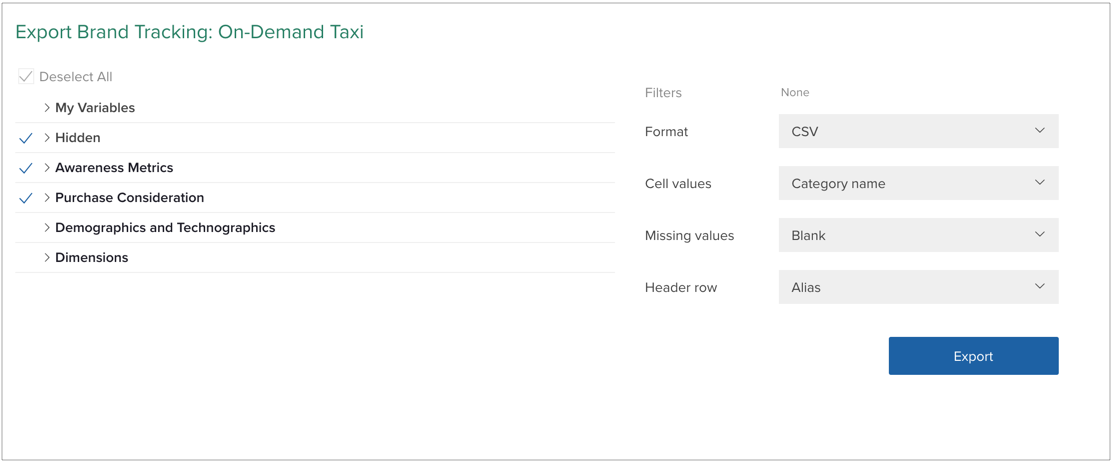This screenshot has height=462, width=1113.
Task: Expand Demographics and Technographics chevron
Action: pyautogui.click(x=47, y=227)
